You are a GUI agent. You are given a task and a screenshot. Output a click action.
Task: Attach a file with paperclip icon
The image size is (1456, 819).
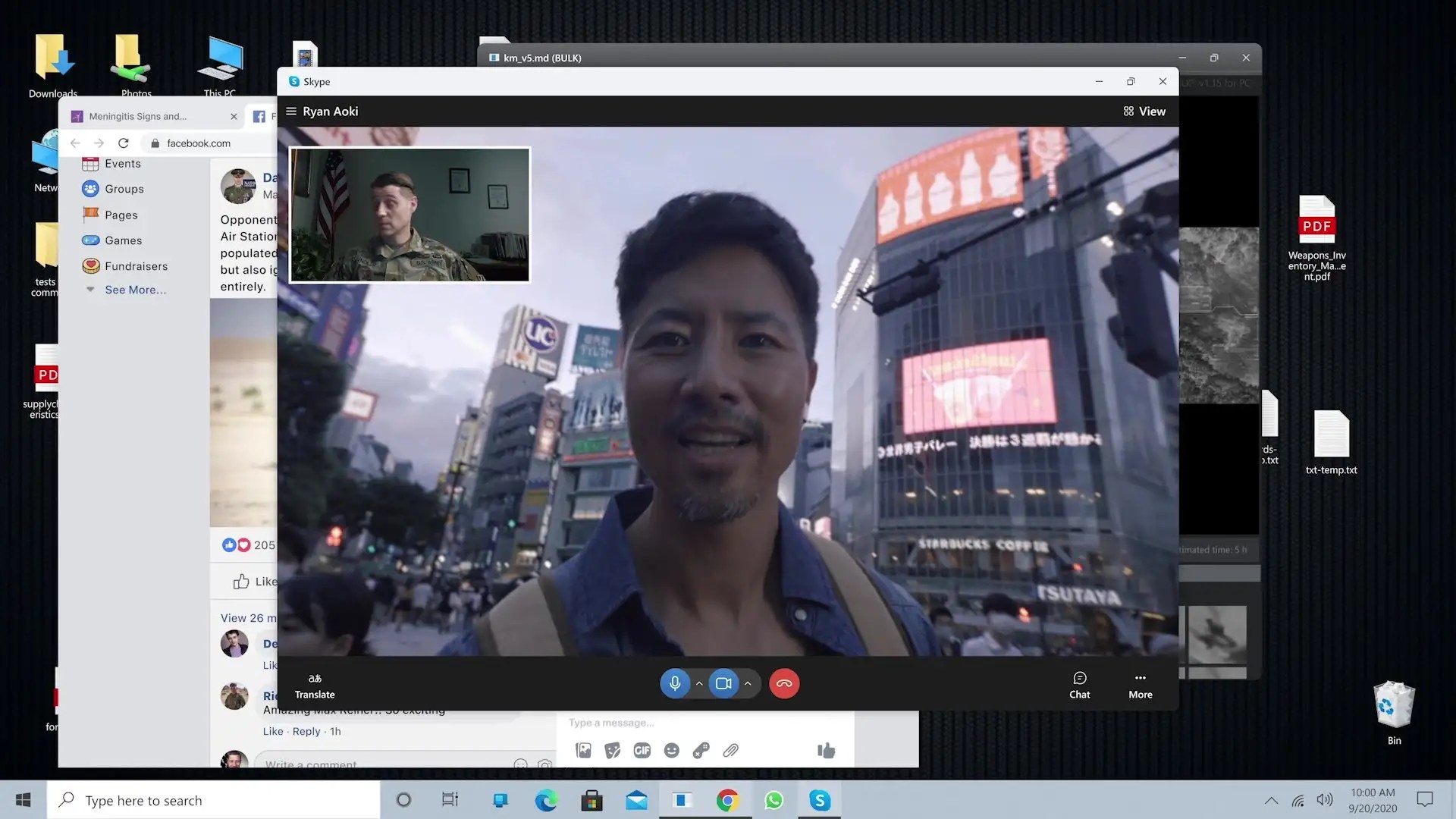tap(730, 751)
